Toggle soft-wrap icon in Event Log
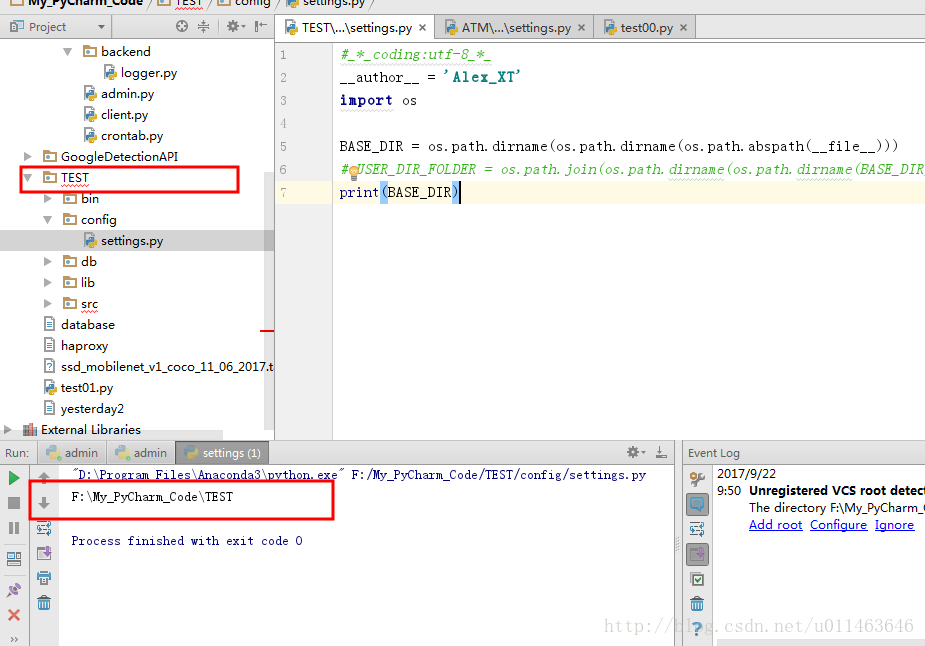The image size is (925, 646). 697,529
